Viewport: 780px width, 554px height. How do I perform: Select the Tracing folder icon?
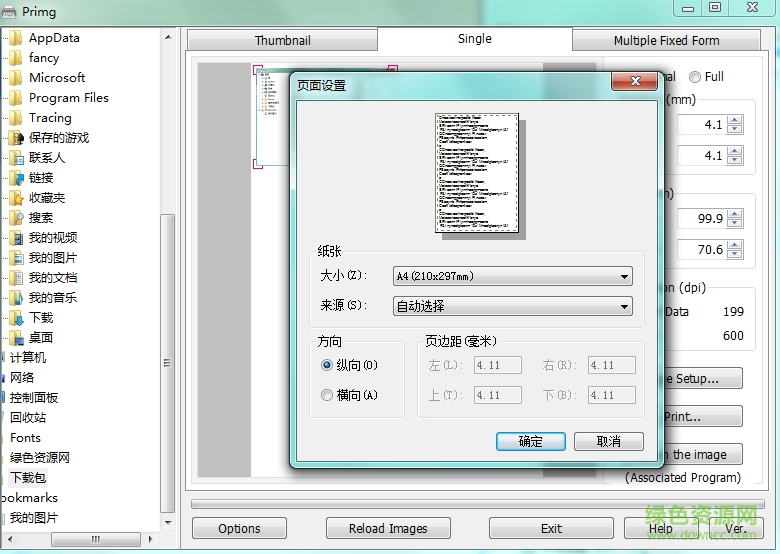(x=16, y=118)
